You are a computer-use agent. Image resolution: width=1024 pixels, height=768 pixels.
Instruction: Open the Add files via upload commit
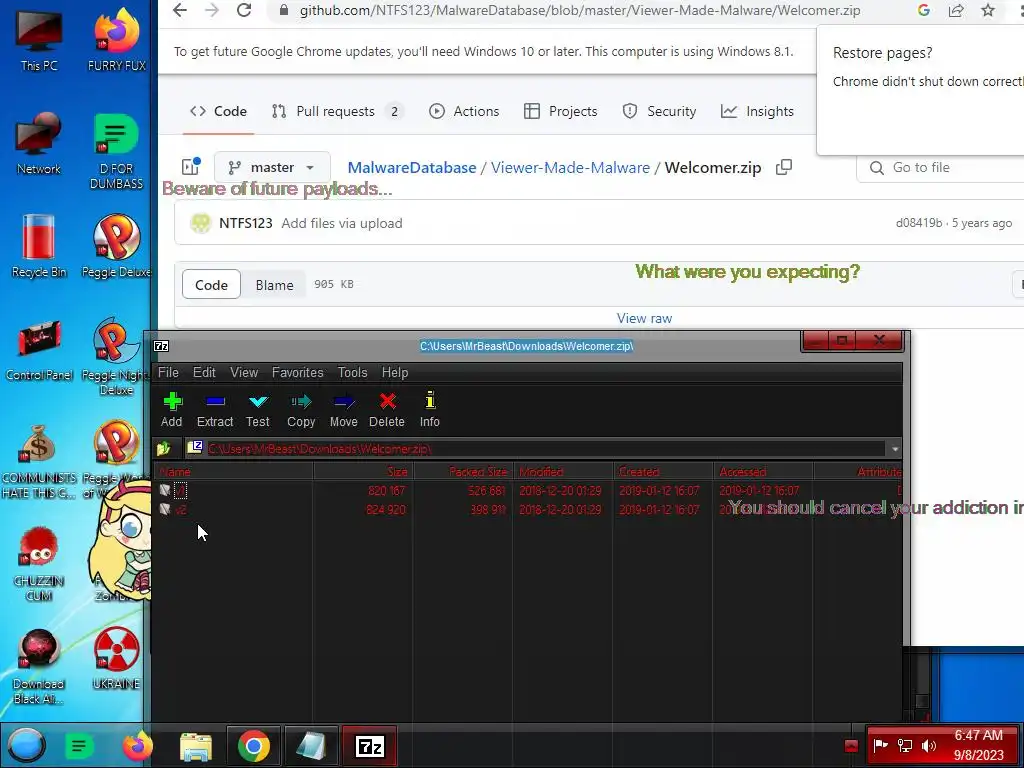342,223
